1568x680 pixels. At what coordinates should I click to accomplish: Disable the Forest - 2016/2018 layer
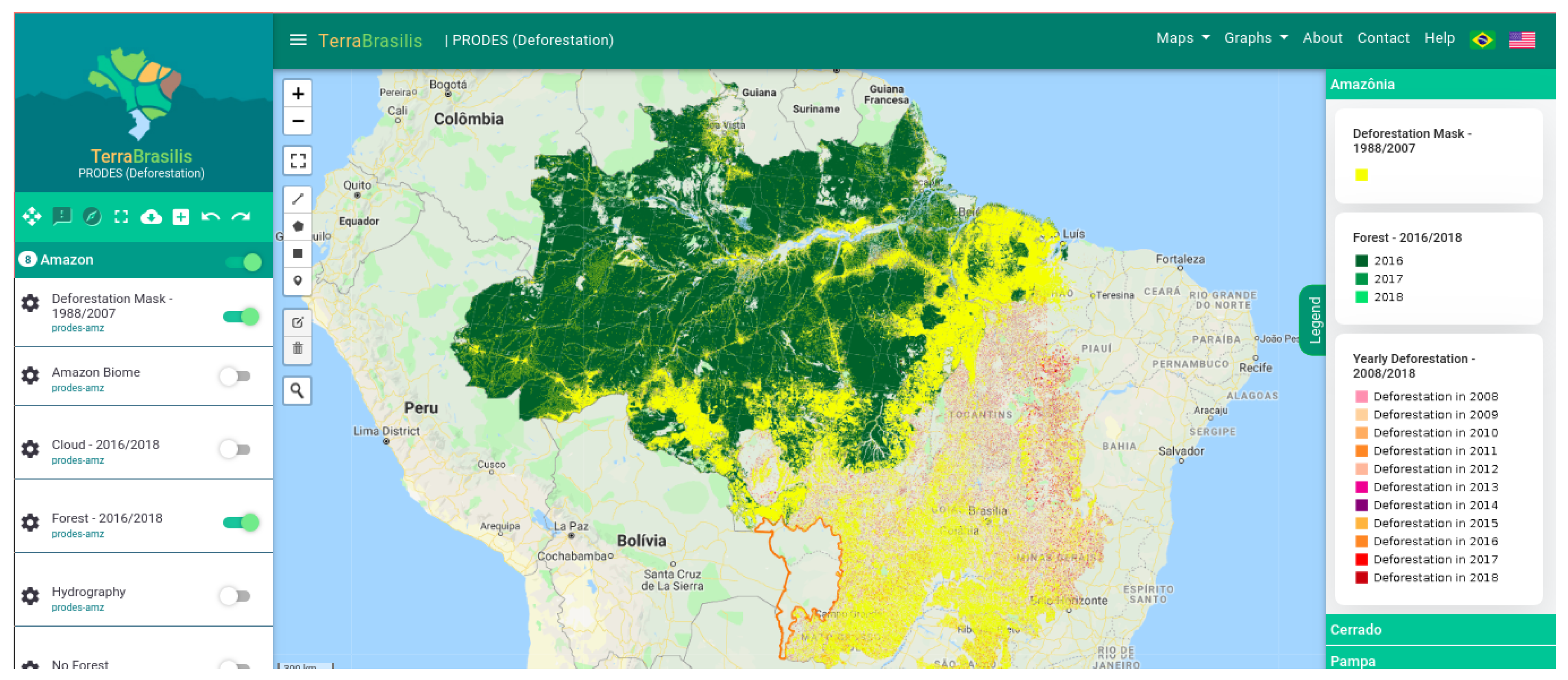pos(242,523)
